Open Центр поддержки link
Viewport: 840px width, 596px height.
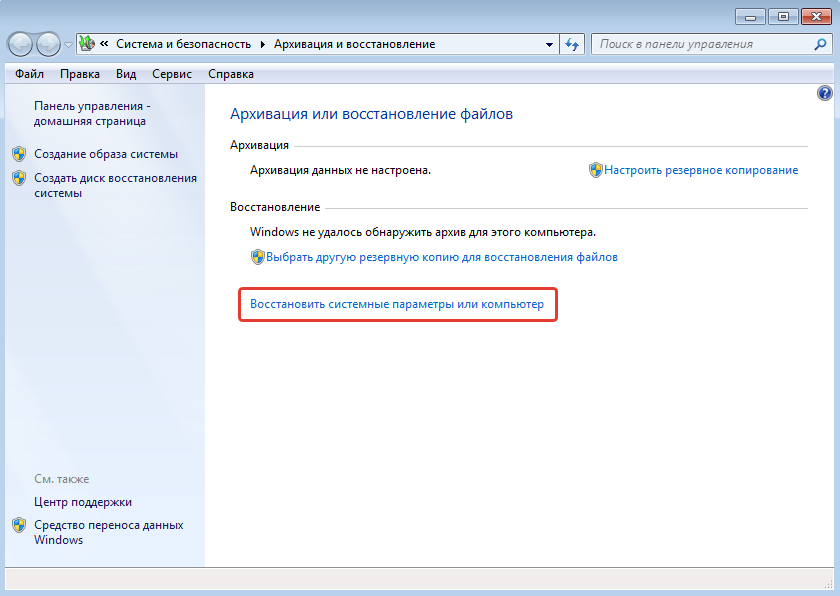(82, 502)
